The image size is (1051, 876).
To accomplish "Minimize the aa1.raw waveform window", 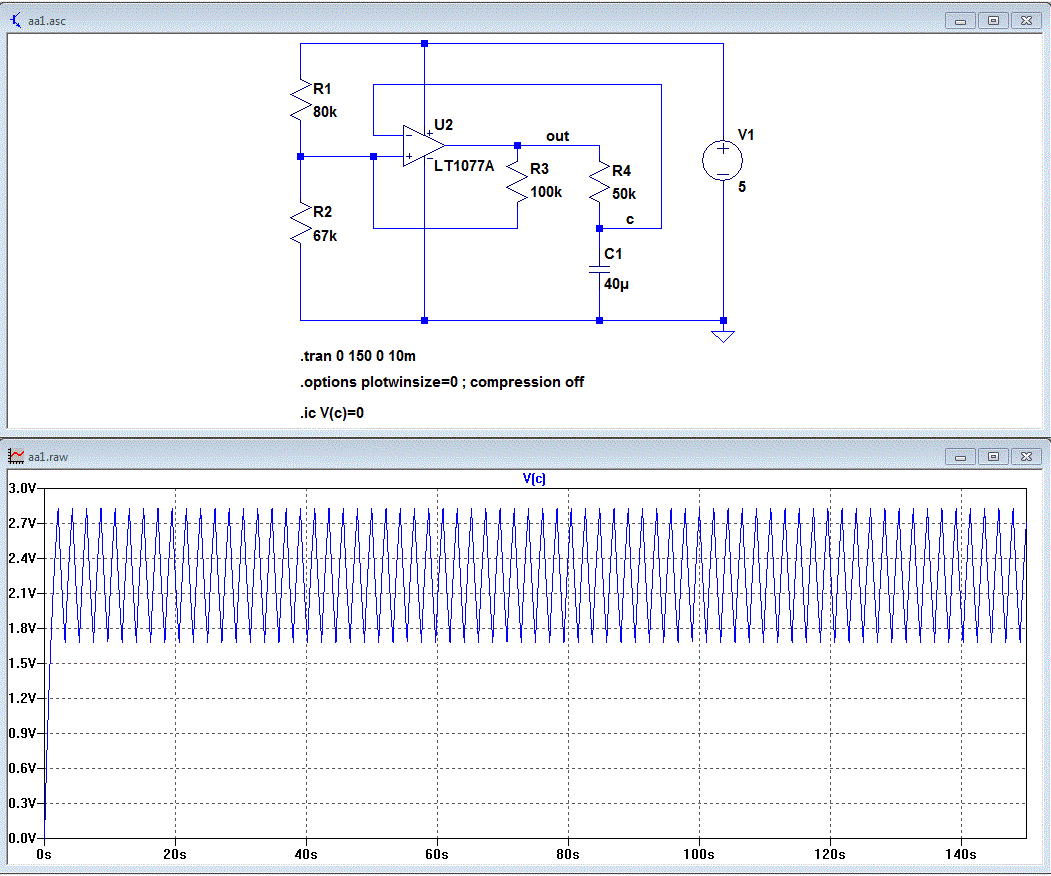I will click(961, 456).
